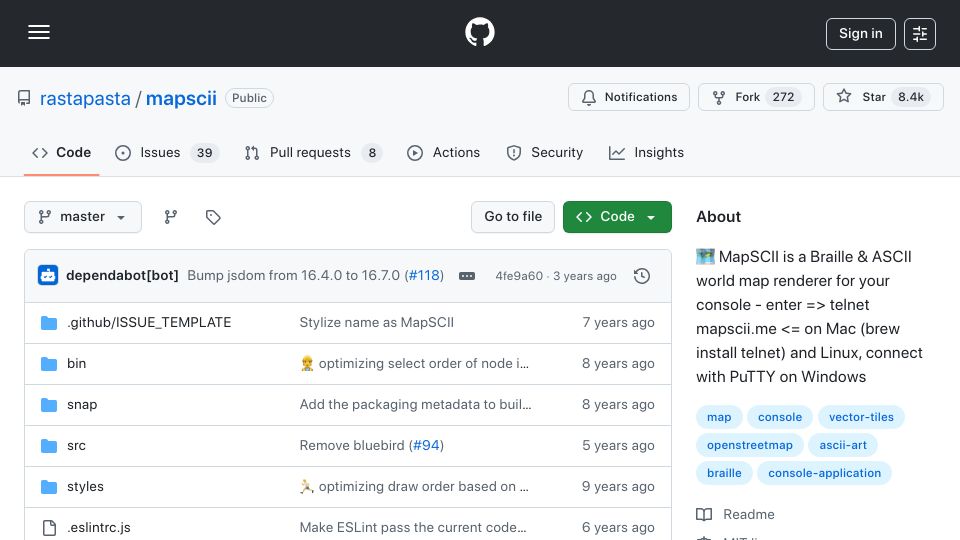View tags via the tag icon
Viewport: 960px width, 540px height.
pos(213,217)
